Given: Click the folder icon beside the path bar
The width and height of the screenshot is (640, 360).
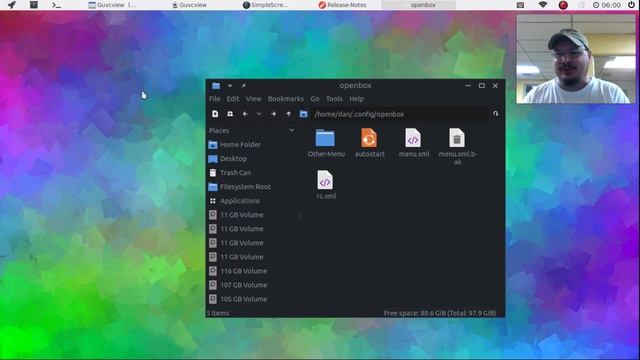Looking at the screenshot, I should click(303, 114).
